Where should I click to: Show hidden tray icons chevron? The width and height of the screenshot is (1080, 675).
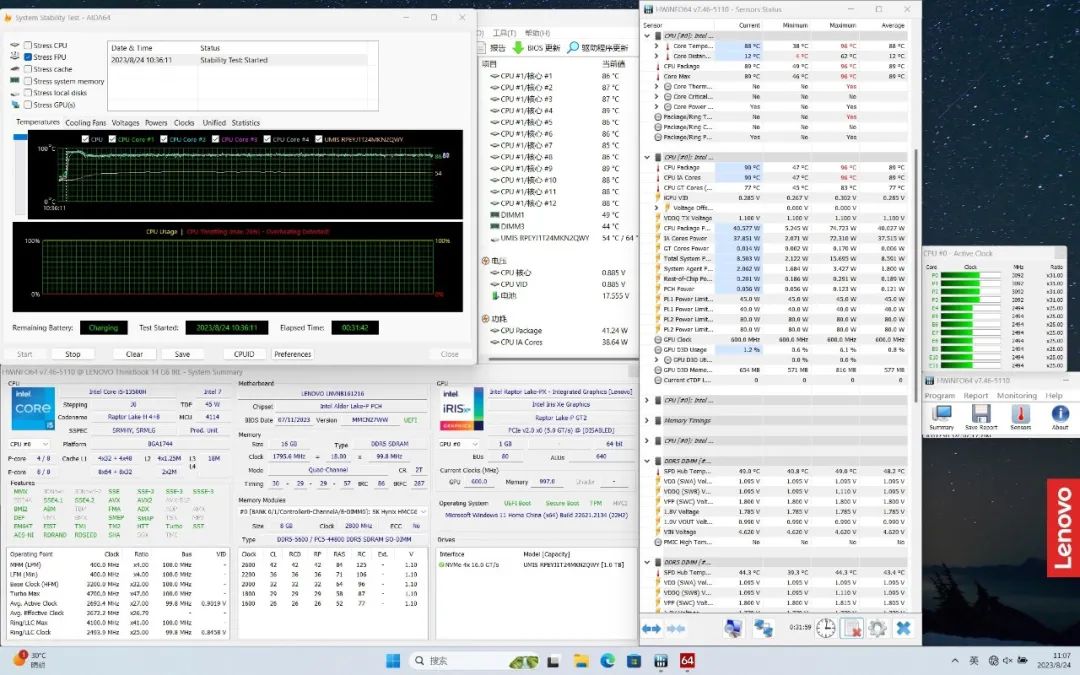(955, 661)
